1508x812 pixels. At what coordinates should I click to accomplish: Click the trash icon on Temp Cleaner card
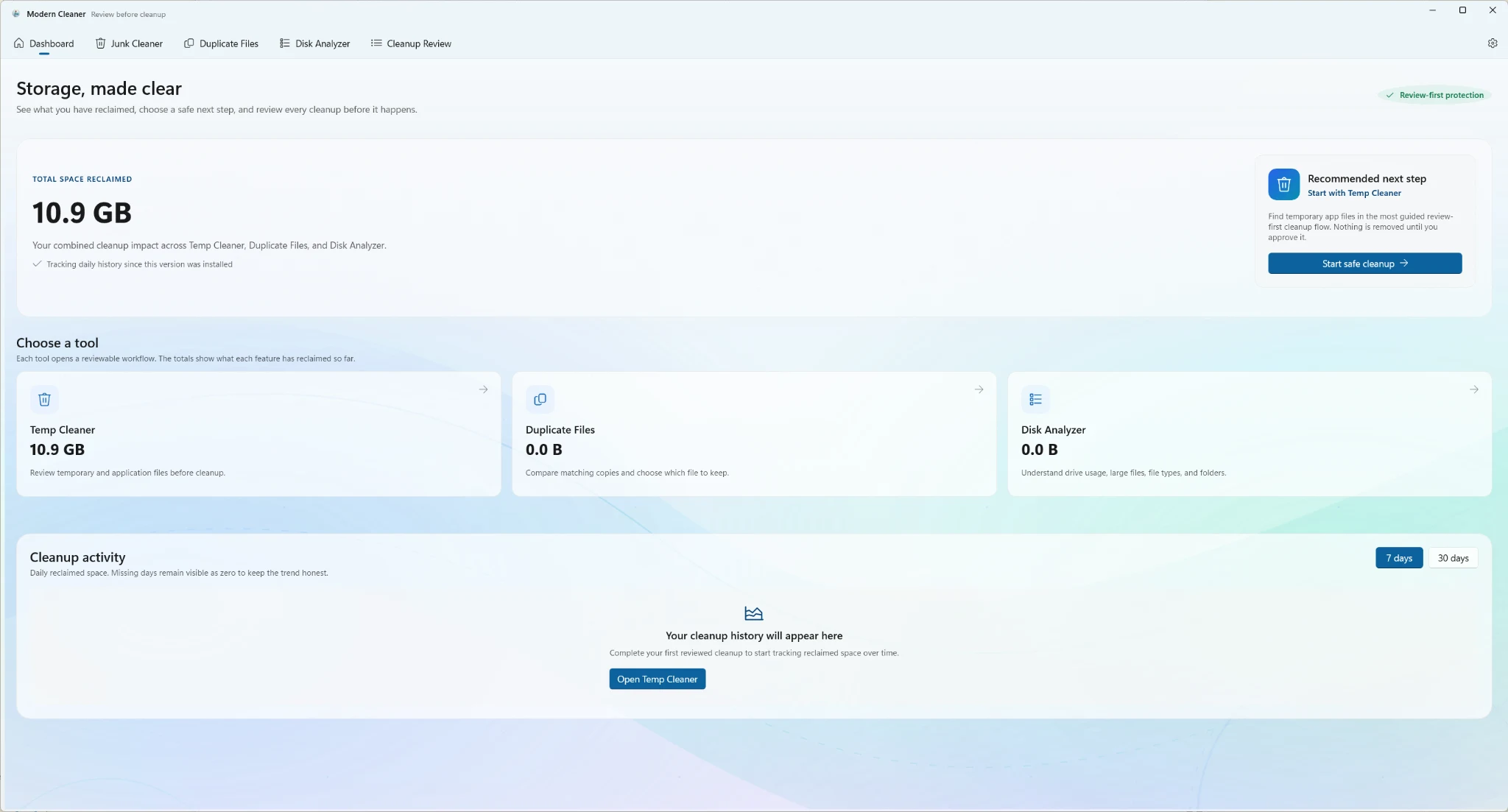point(44,399)
